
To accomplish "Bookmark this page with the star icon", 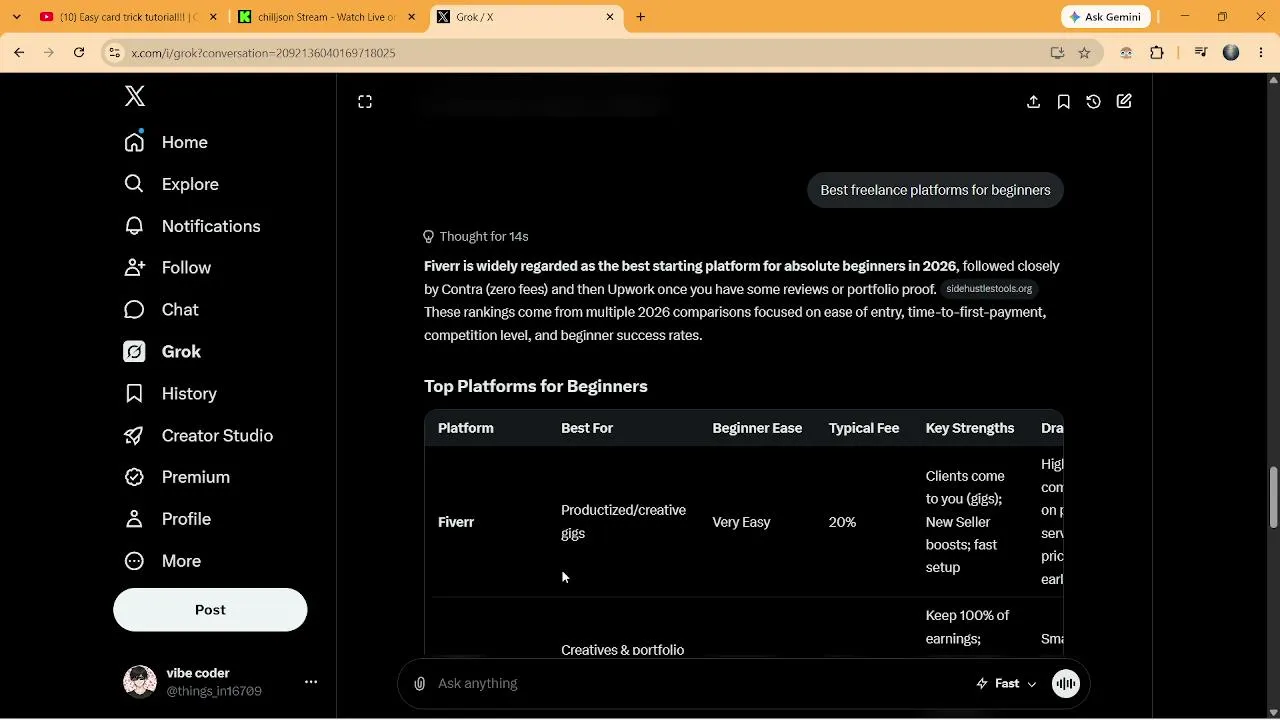I will [1084, 53].
